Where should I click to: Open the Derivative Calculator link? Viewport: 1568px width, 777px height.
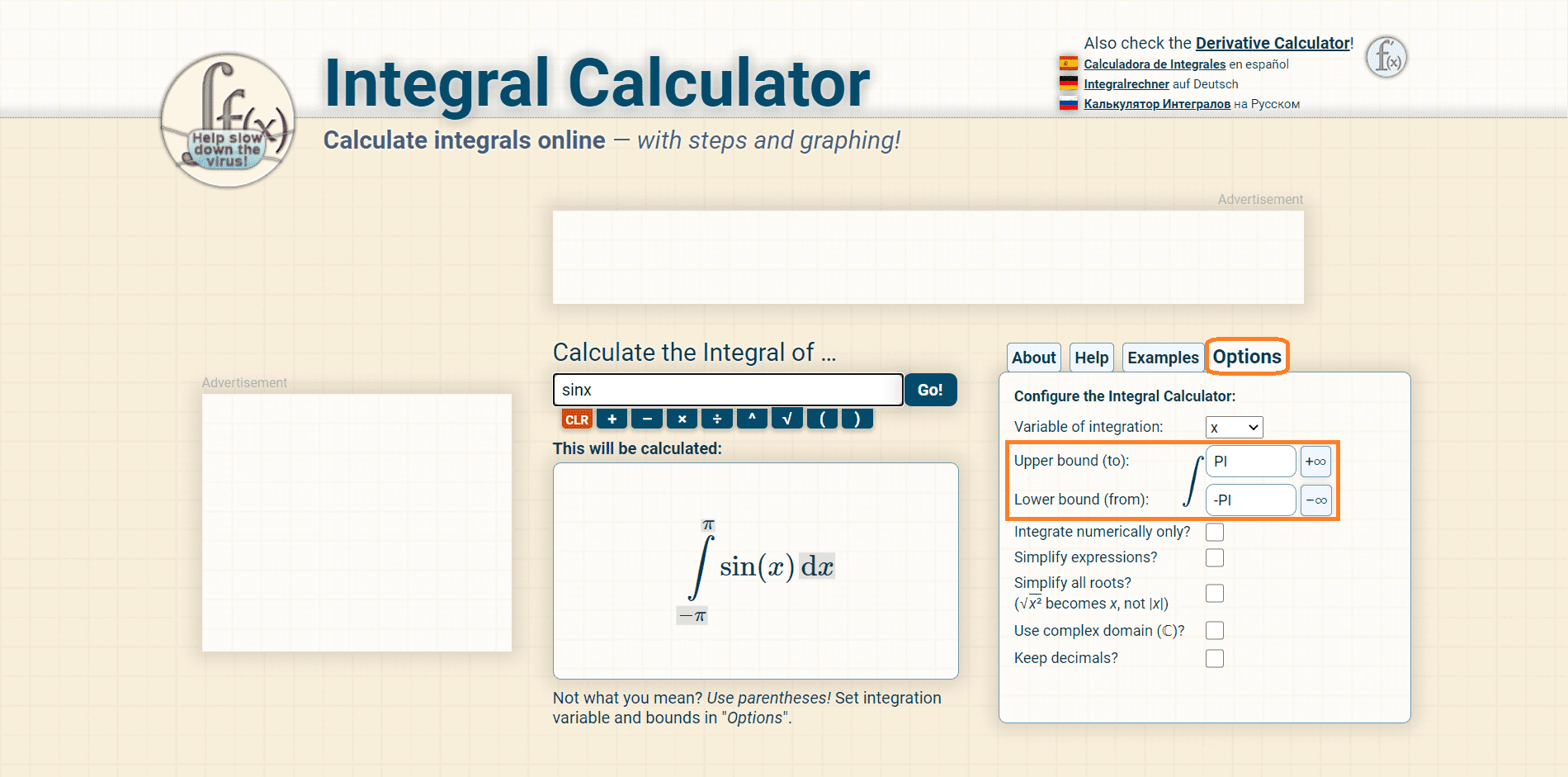[1273, 43]
